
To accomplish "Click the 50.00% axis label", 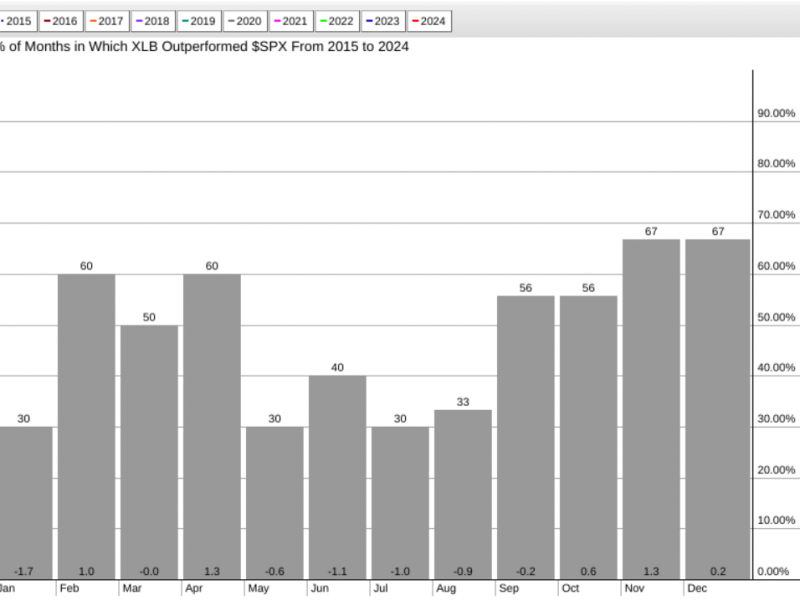I will 776,317.
